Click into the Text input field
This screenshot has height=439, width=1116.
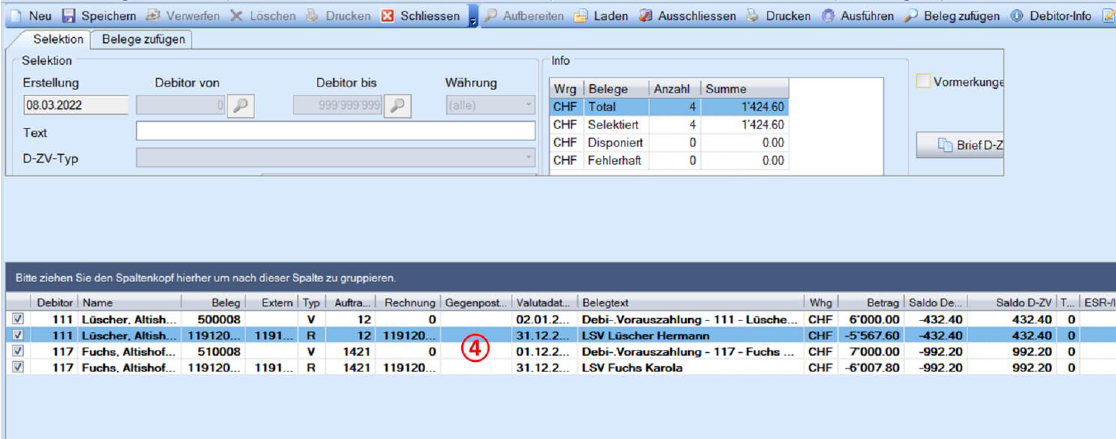(x=335, y=132)
